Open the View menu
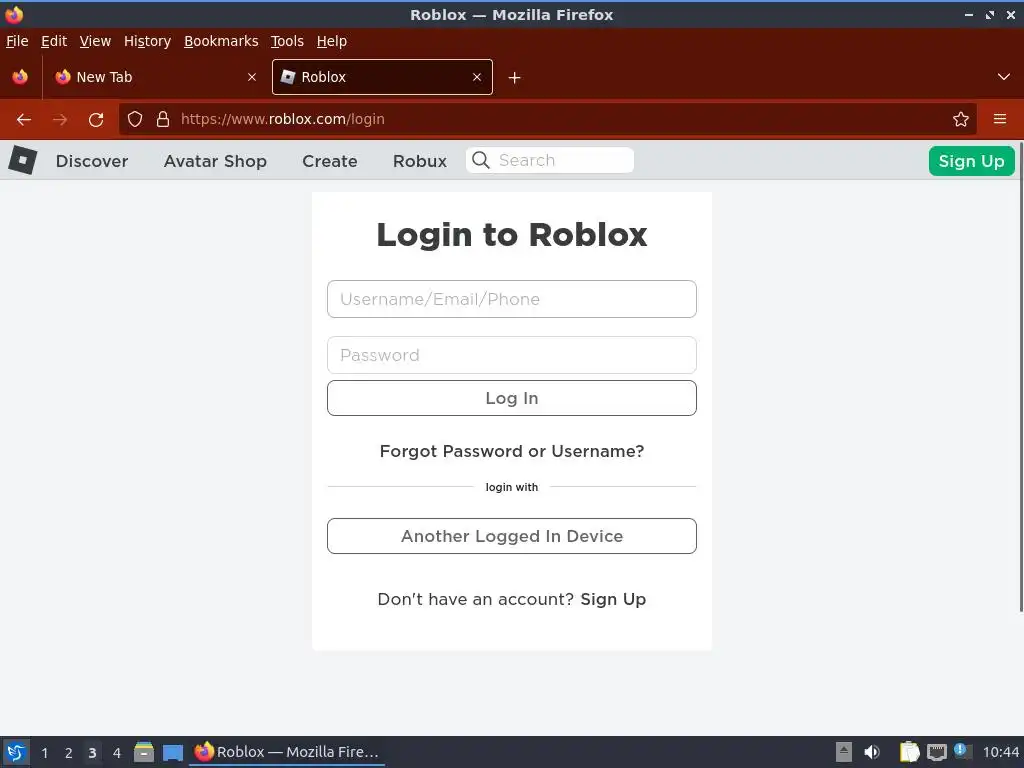 coord(95,41)
